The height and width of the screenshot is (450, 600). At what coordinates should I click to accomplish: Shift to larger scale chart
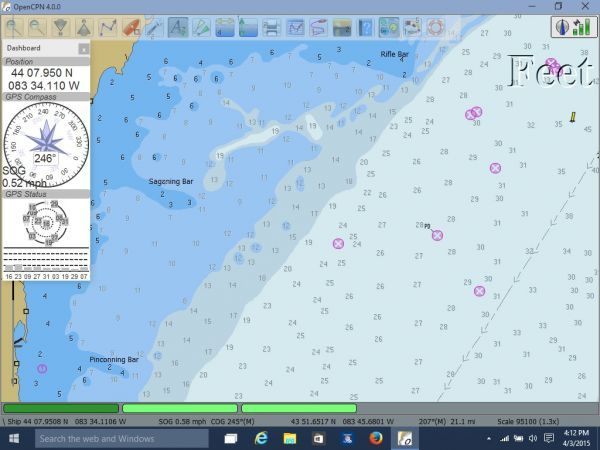(x=61, y=27)
